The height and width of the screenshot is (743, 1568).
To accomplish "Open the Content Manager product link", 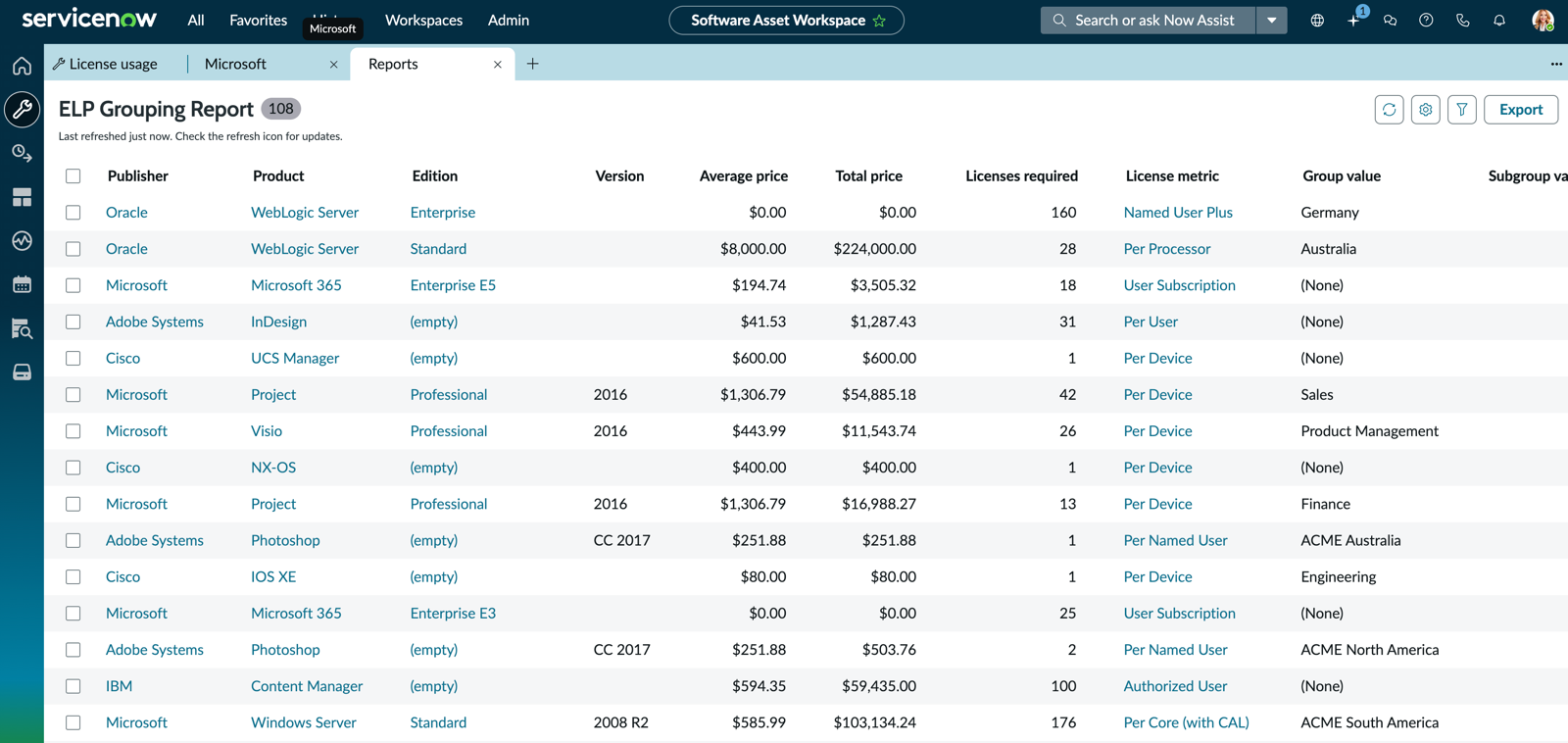I will [x=307, y=686].
